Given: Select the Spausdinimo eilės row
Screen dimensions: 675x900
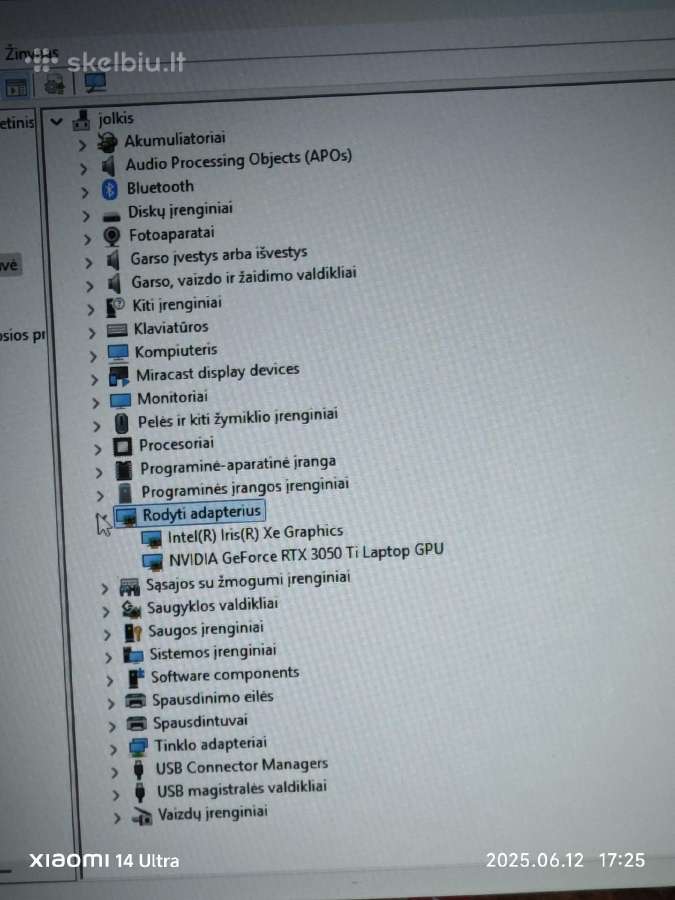Looking at the screenshot, I should click(212, 699).
